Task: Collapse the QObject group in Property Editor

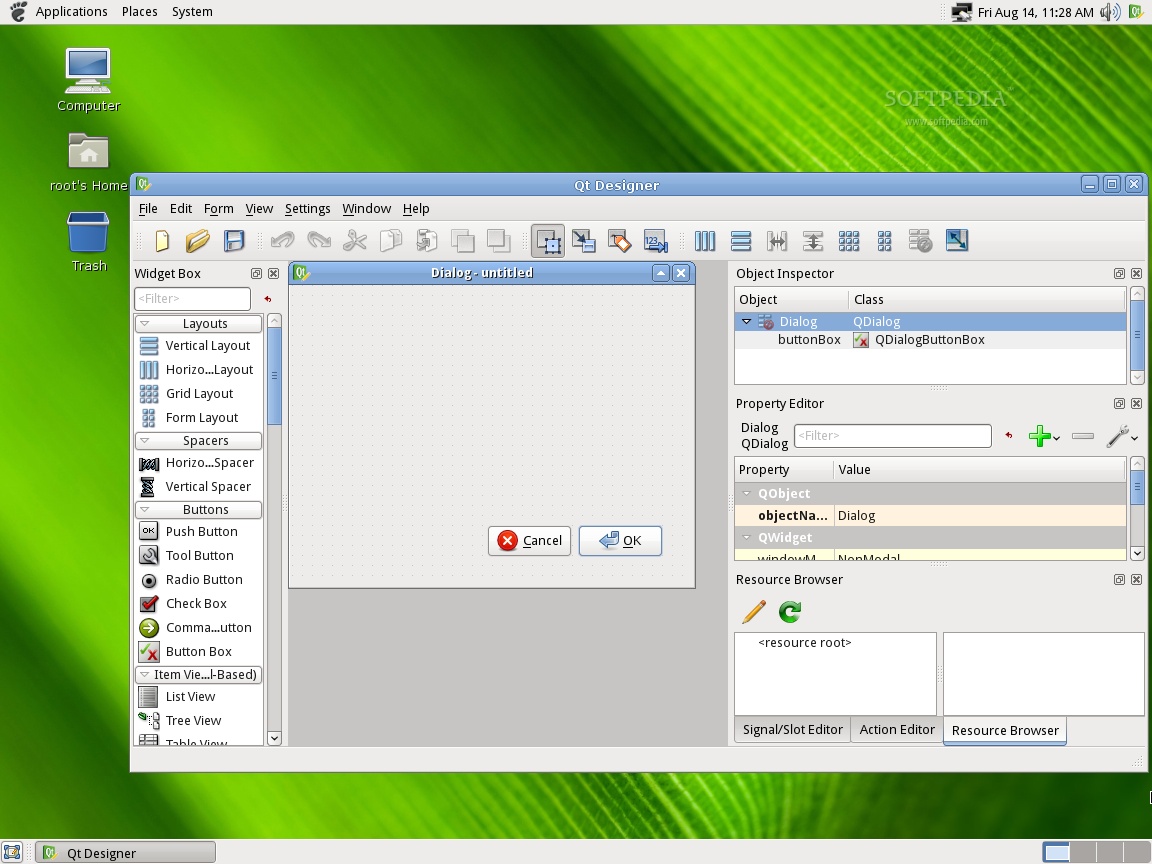Action: click(746, 493)
